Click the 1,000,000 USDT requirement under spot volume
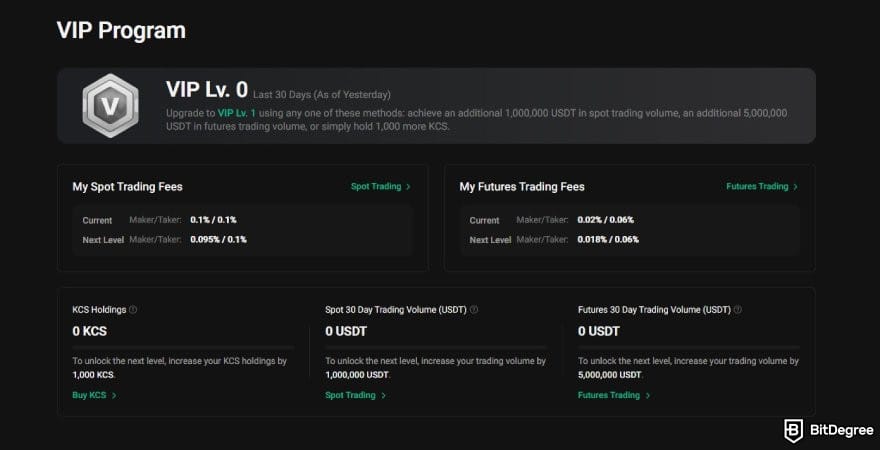Image resolution: width=880 pixels, height=450 pixels. click(357, 374)
